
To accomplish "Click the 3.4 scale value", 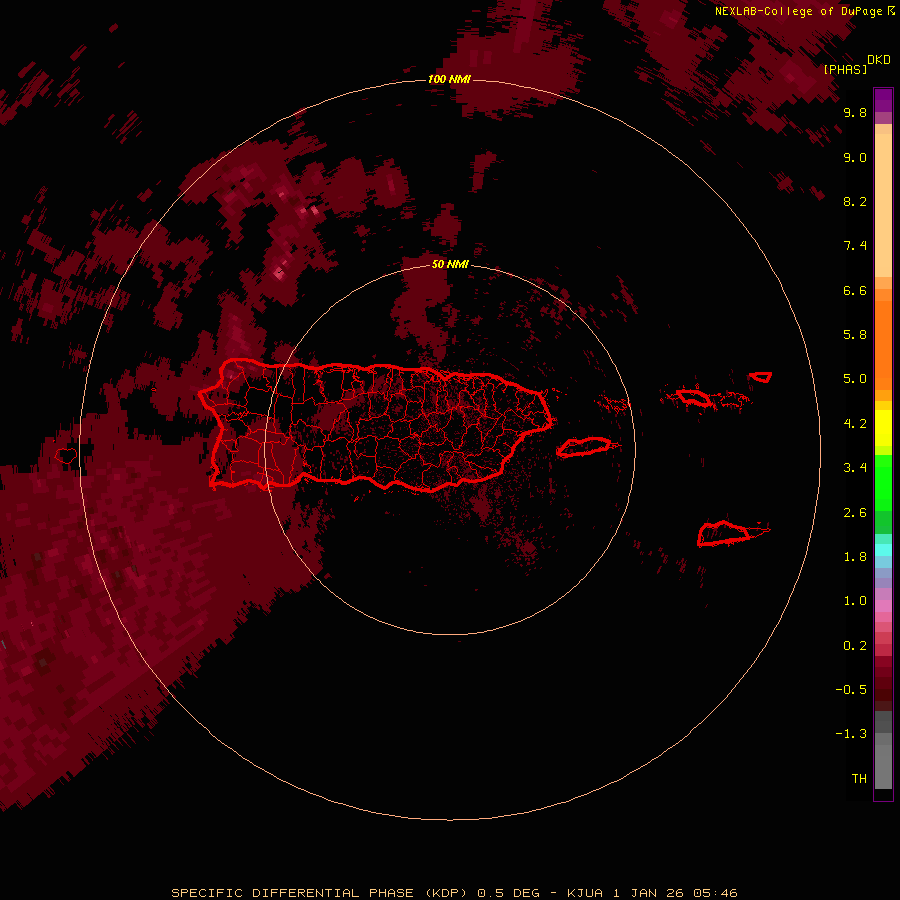I will point(855,468).
